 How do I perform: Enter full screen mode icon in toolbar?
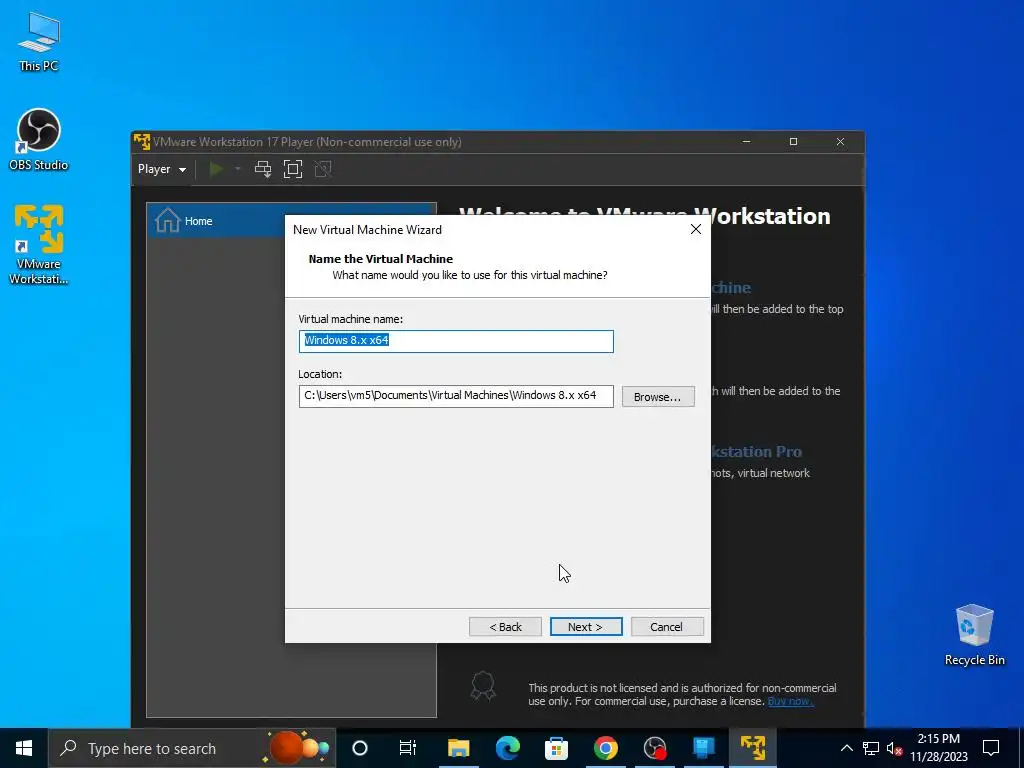(293, 169)
